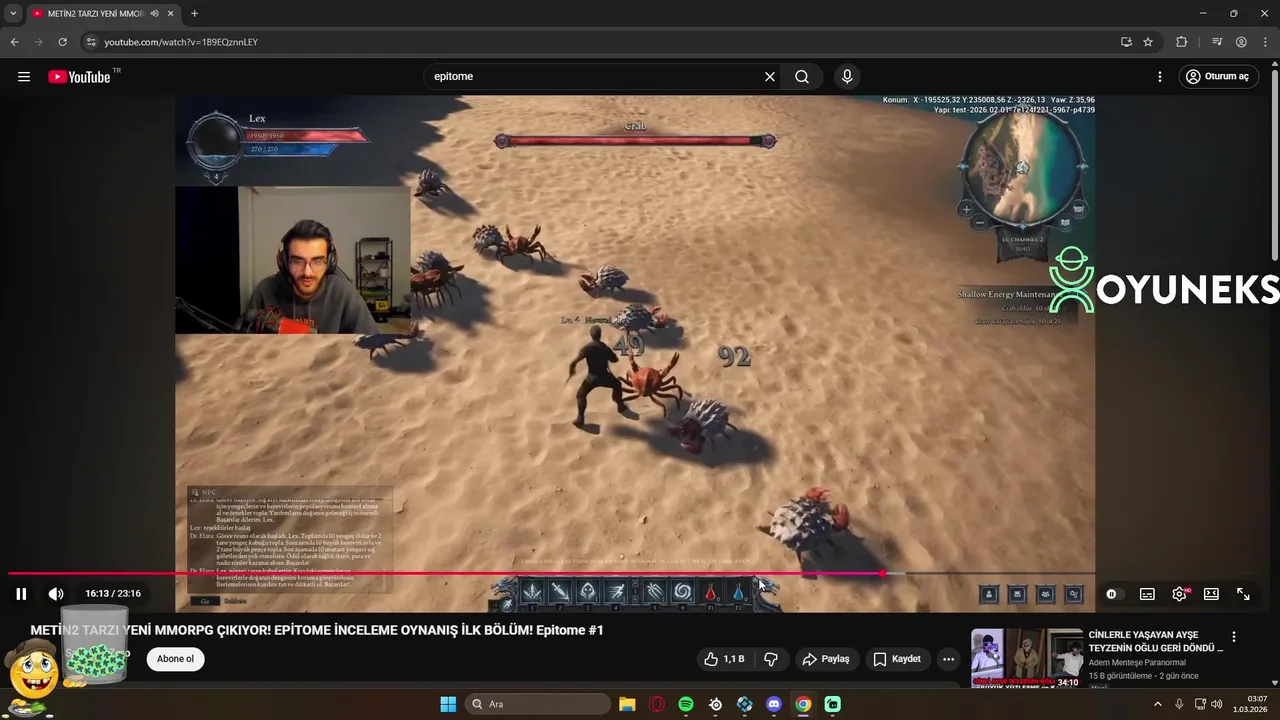1280x720 pixels.
Task: Open the YouTube hamburger guide menu
Action: [24, 77]
